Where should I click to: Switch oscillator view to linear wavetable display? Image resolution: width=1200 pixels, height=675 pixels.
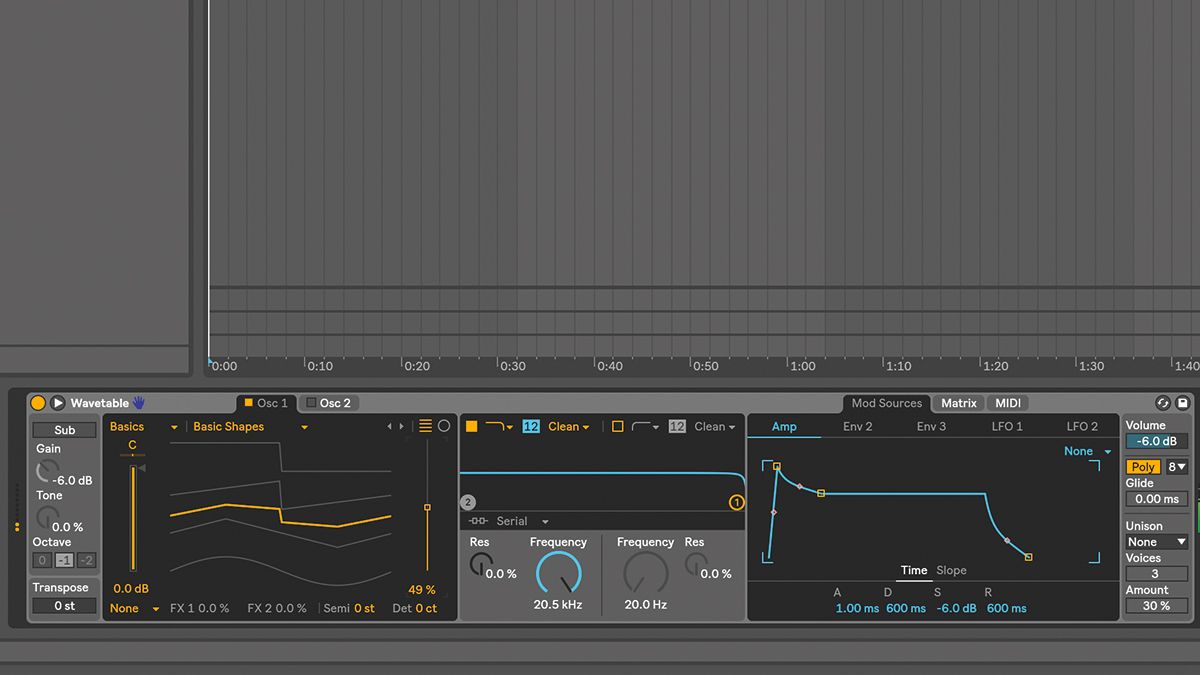click(x=425, y=425)
